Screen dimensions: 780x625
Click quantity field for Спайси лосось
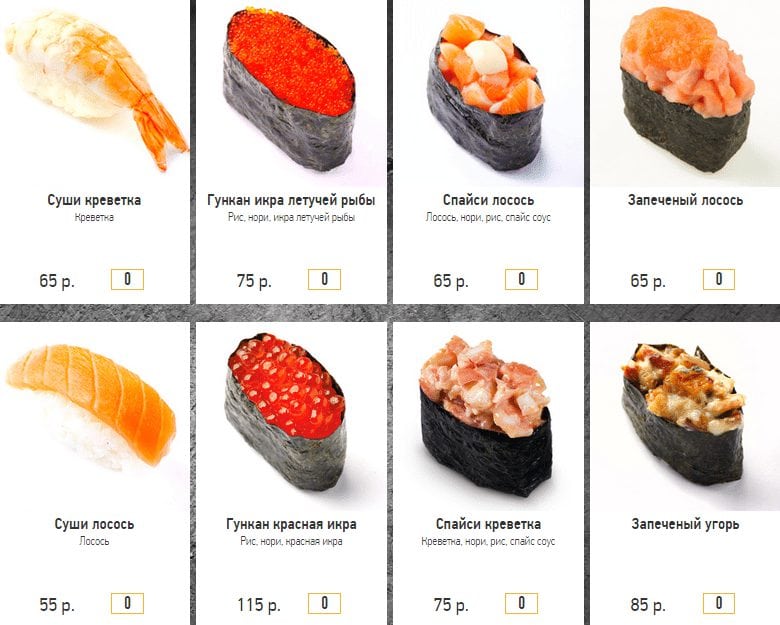point(521,279)
